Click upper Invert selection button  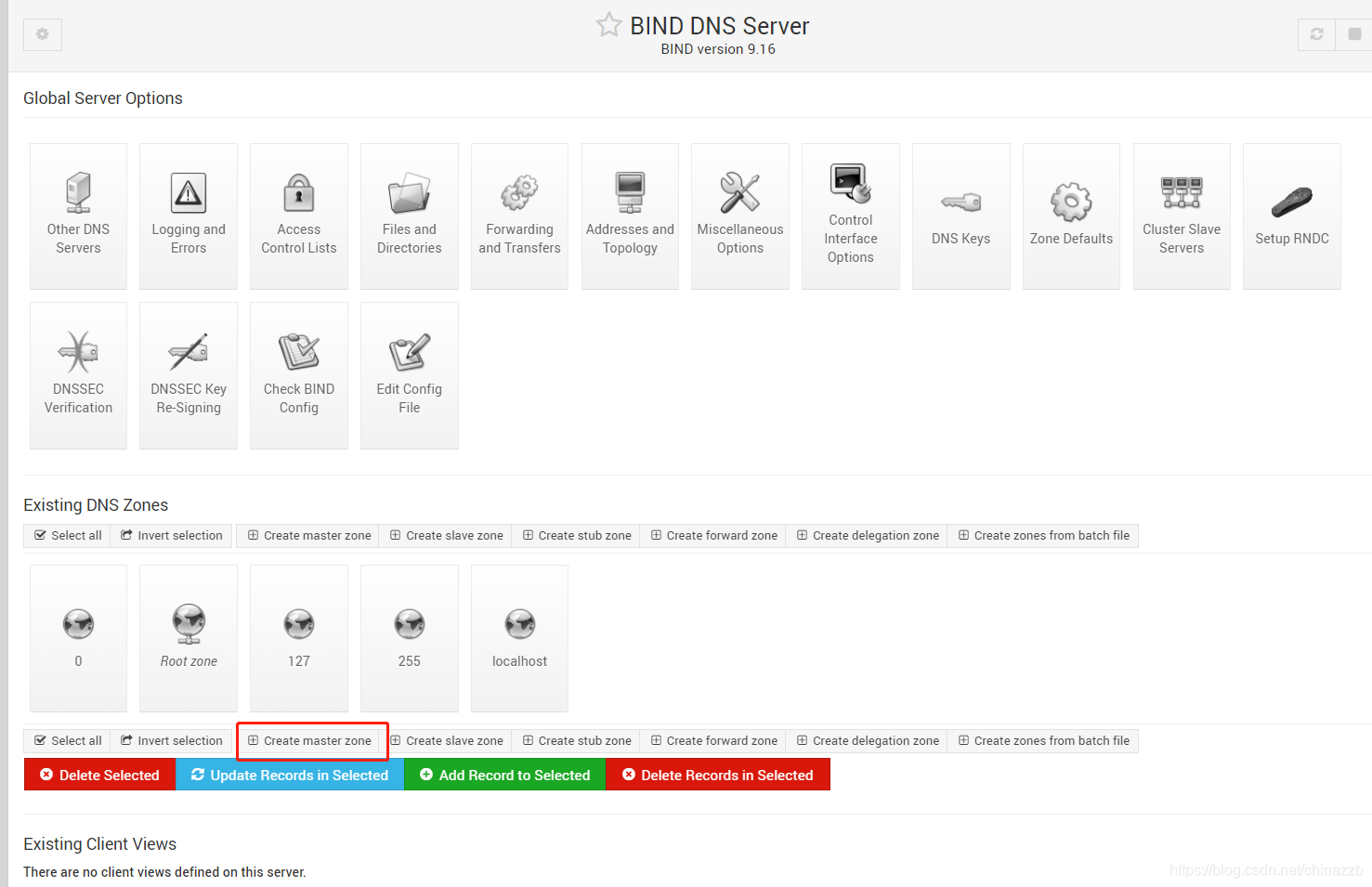pyautogui.click(x=172, y=536)
